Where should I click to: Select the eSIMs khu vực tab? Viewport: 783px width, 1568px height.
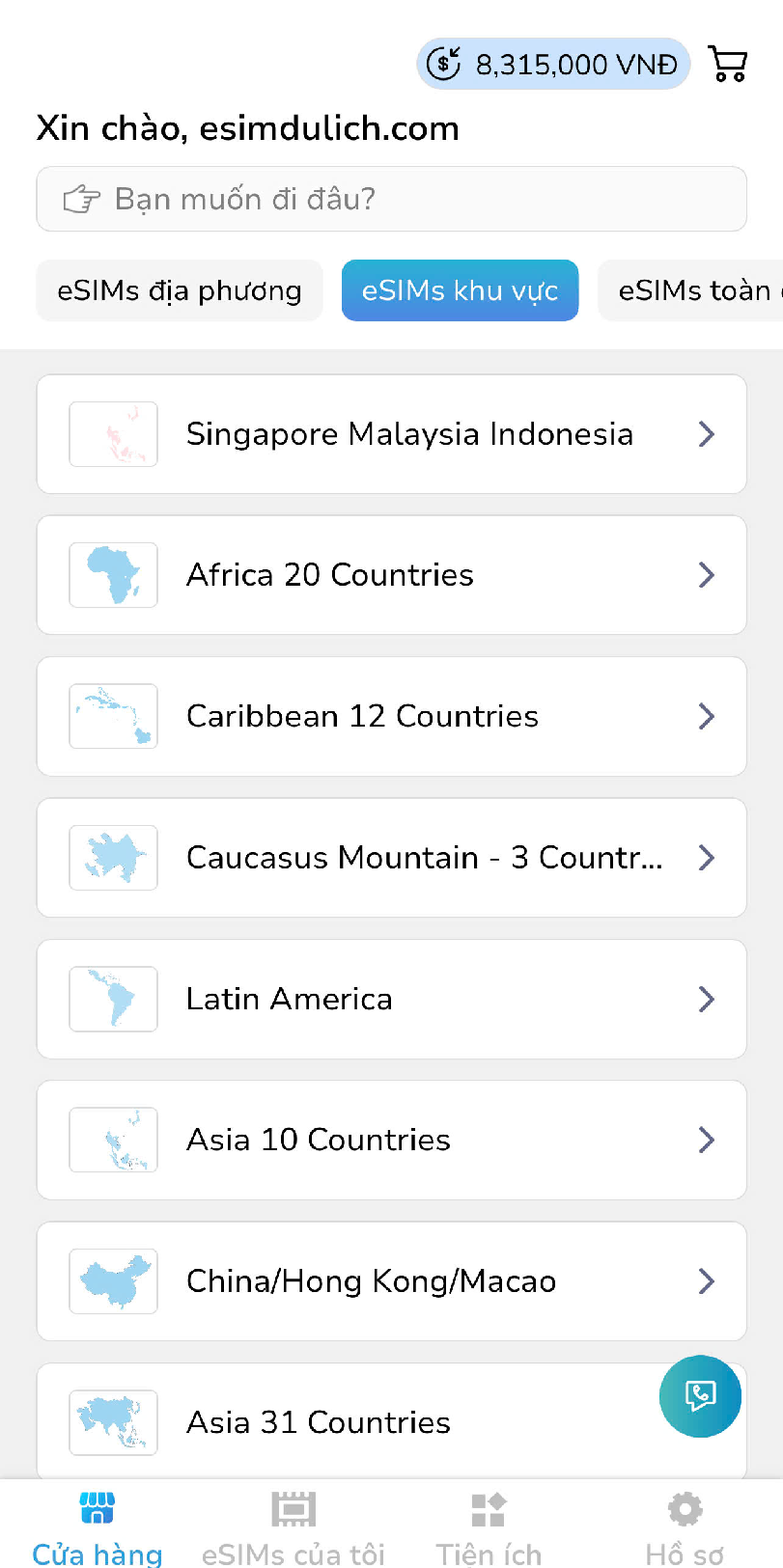click(x=460, y=290)
